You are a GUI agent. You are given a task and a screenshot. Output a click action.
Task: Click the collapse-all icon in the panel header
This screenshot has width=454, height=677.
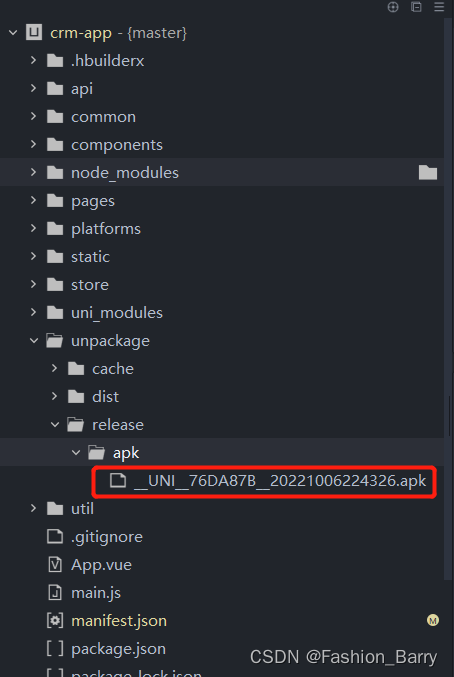tap(416, 7)
